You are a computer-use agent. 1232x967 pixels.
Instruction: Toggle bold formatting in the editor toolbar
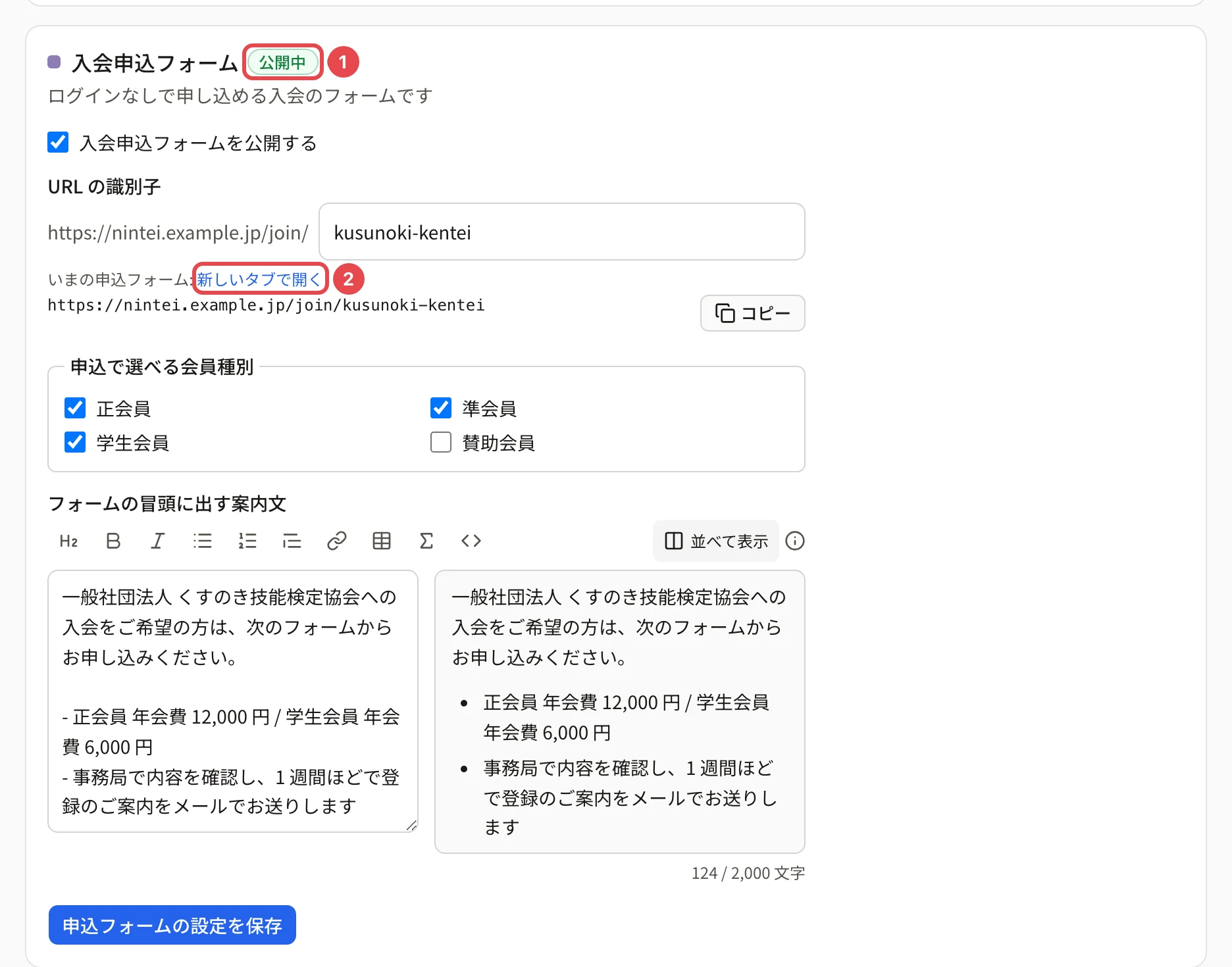pyautogui.click(x=113, y=541)
